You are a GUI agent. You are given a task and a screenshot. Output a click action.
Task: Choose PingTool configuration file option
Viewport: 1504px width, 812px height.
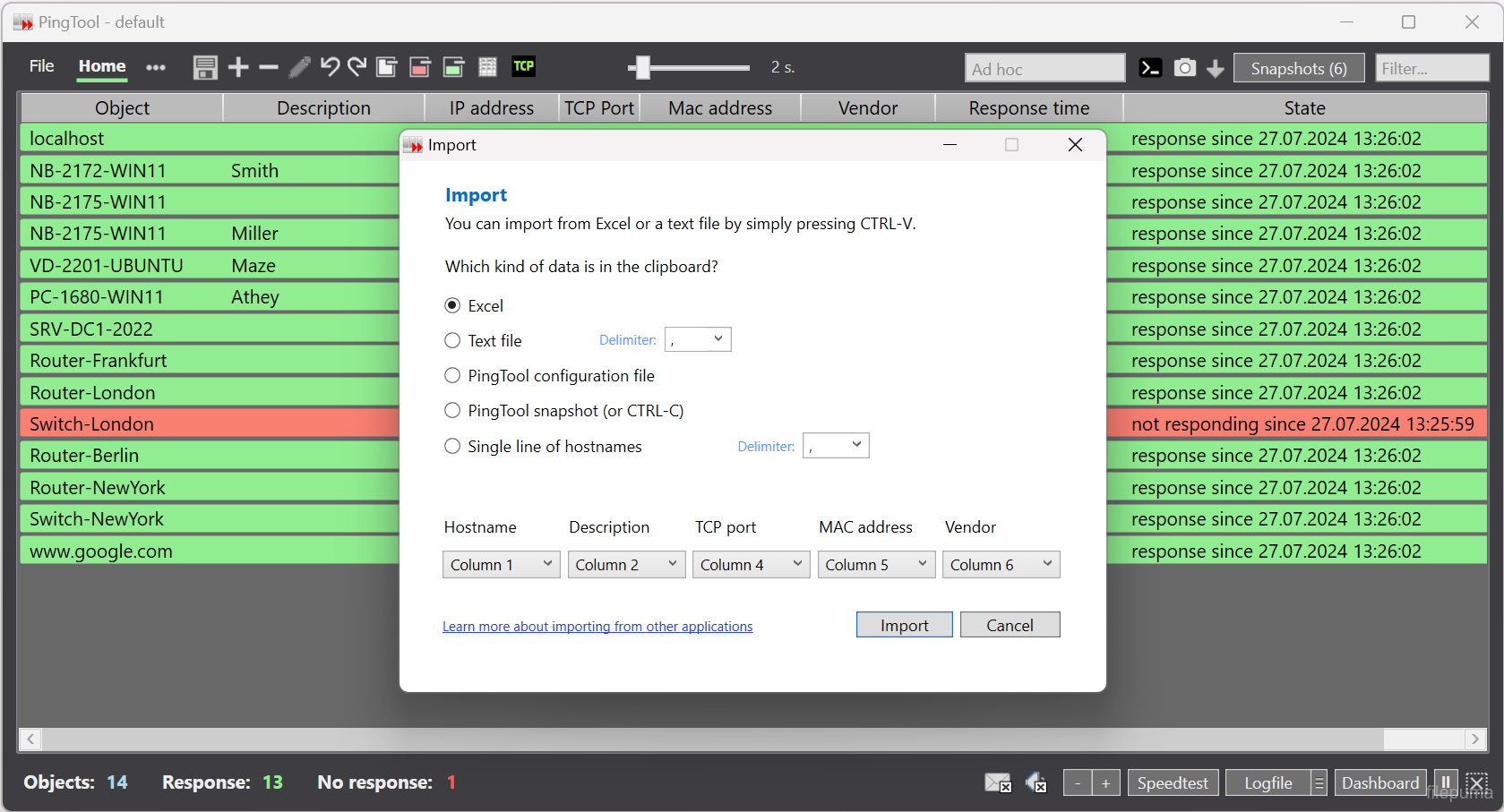tap(453, 376)
